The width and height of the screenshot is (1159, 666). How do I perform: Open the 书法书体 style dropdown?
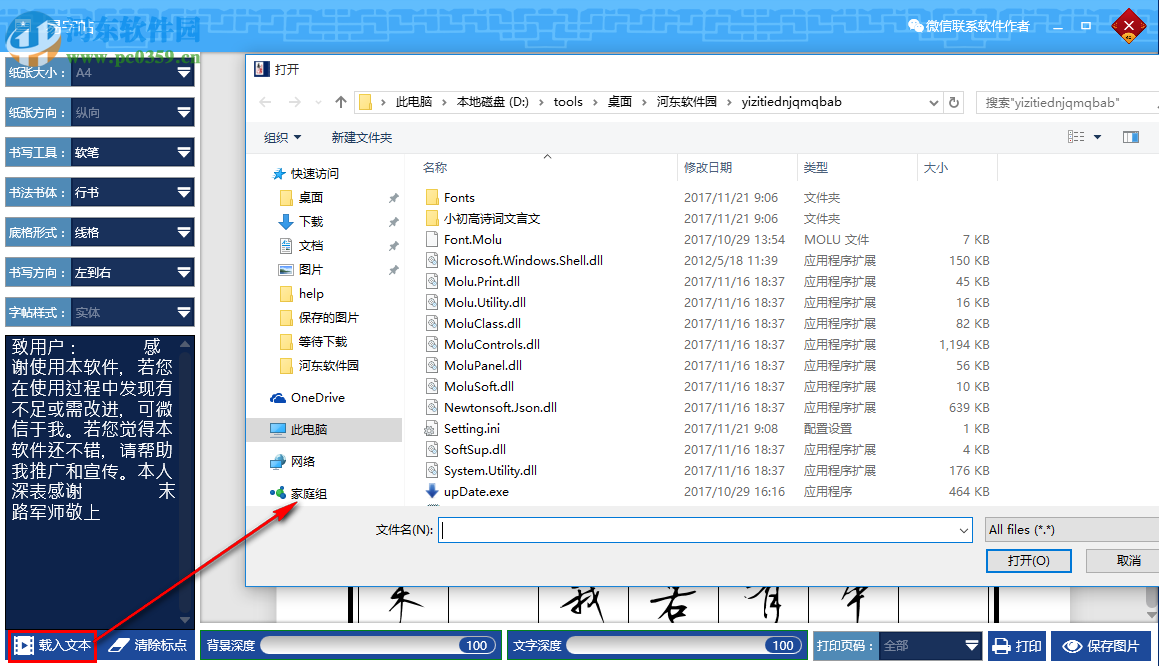(183, 192)
